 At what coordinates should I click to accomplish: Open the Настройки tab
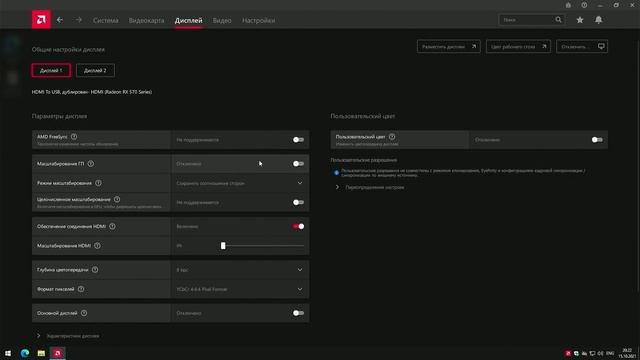coord(258,20)
